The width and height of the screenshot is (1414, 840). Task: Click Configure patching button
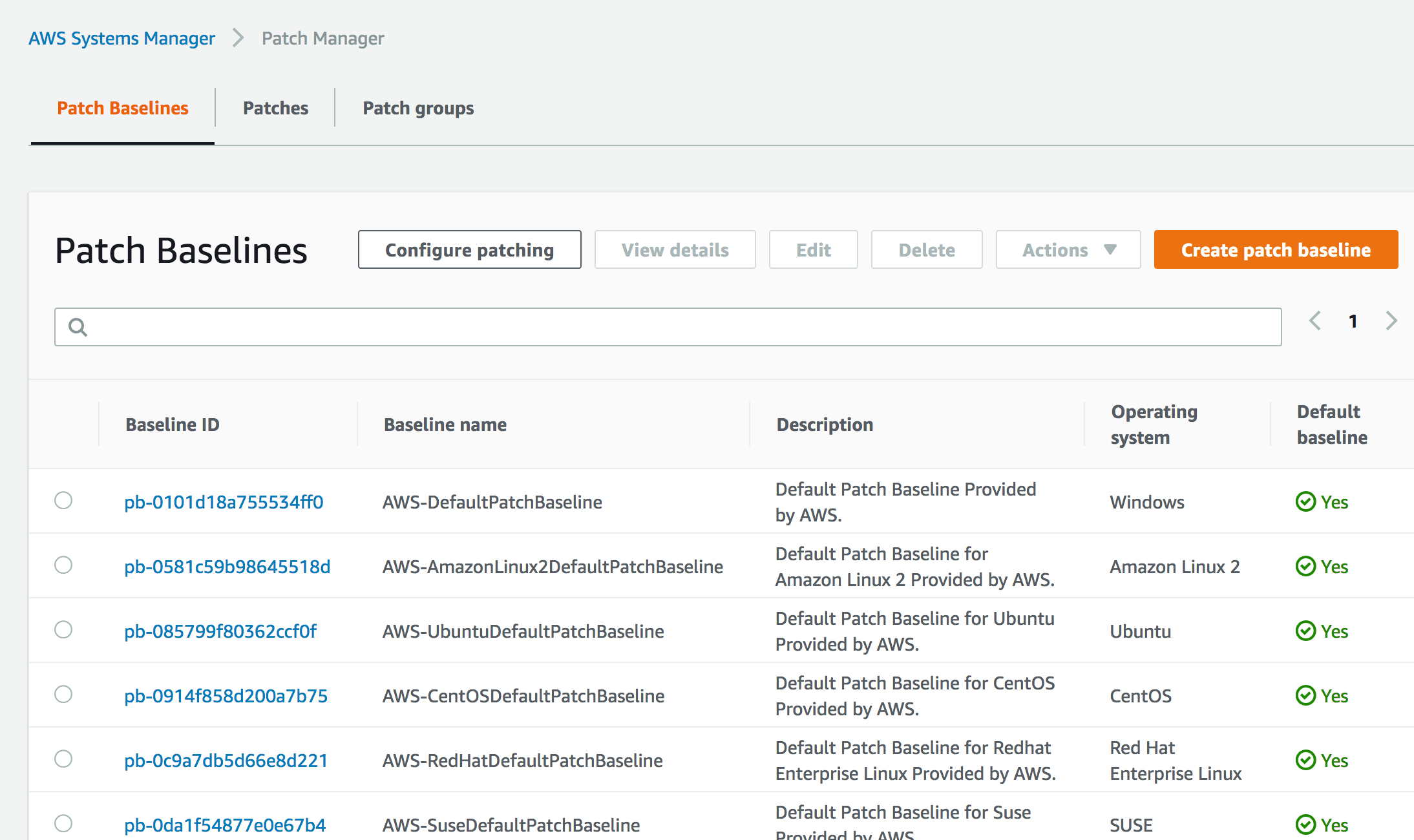click(x=470, y=249)
